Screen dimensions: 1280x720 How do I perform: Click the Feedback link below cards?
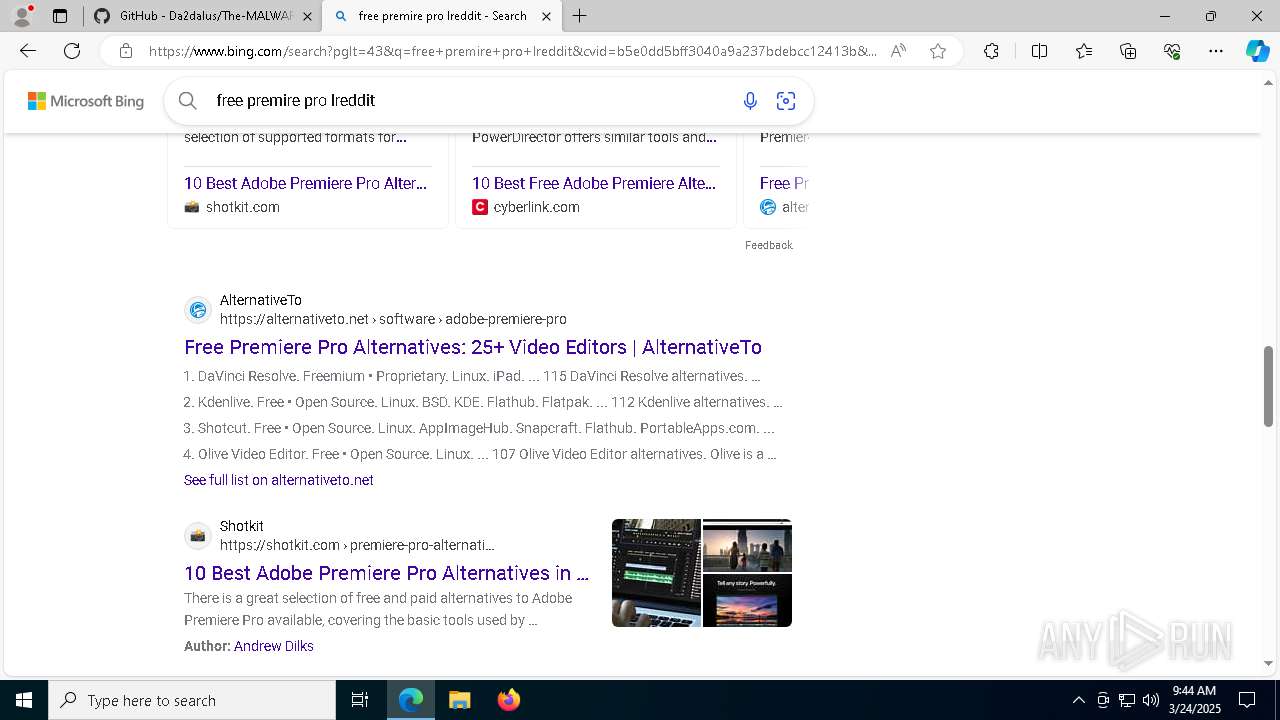pyautogui.click(x=768, y=245)
